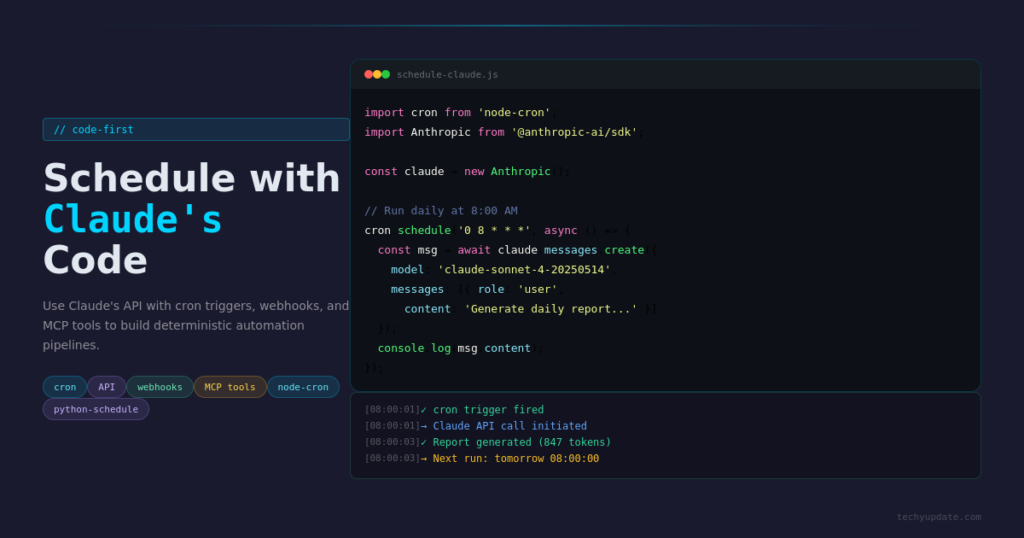This screenshot has width=1024, height=538.
Task: Select the MCP tools tag pill
Action: click(230, 387)
